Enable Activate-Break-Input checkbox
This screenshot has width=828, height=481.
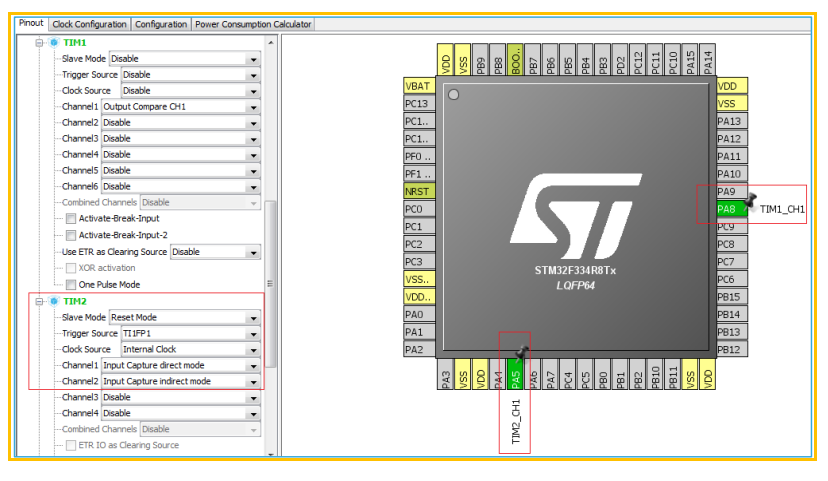point(71,219)
